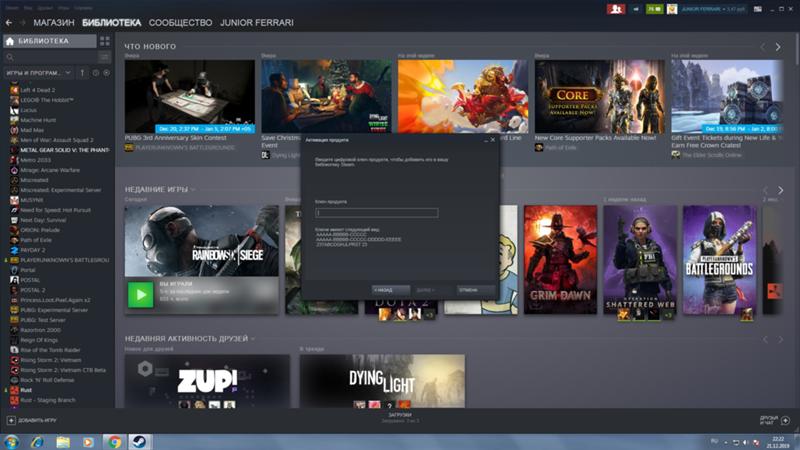Select Need for Speed: Hot Pursuit in list
This screenshot has height=450, width=800.
click(55, 210)
